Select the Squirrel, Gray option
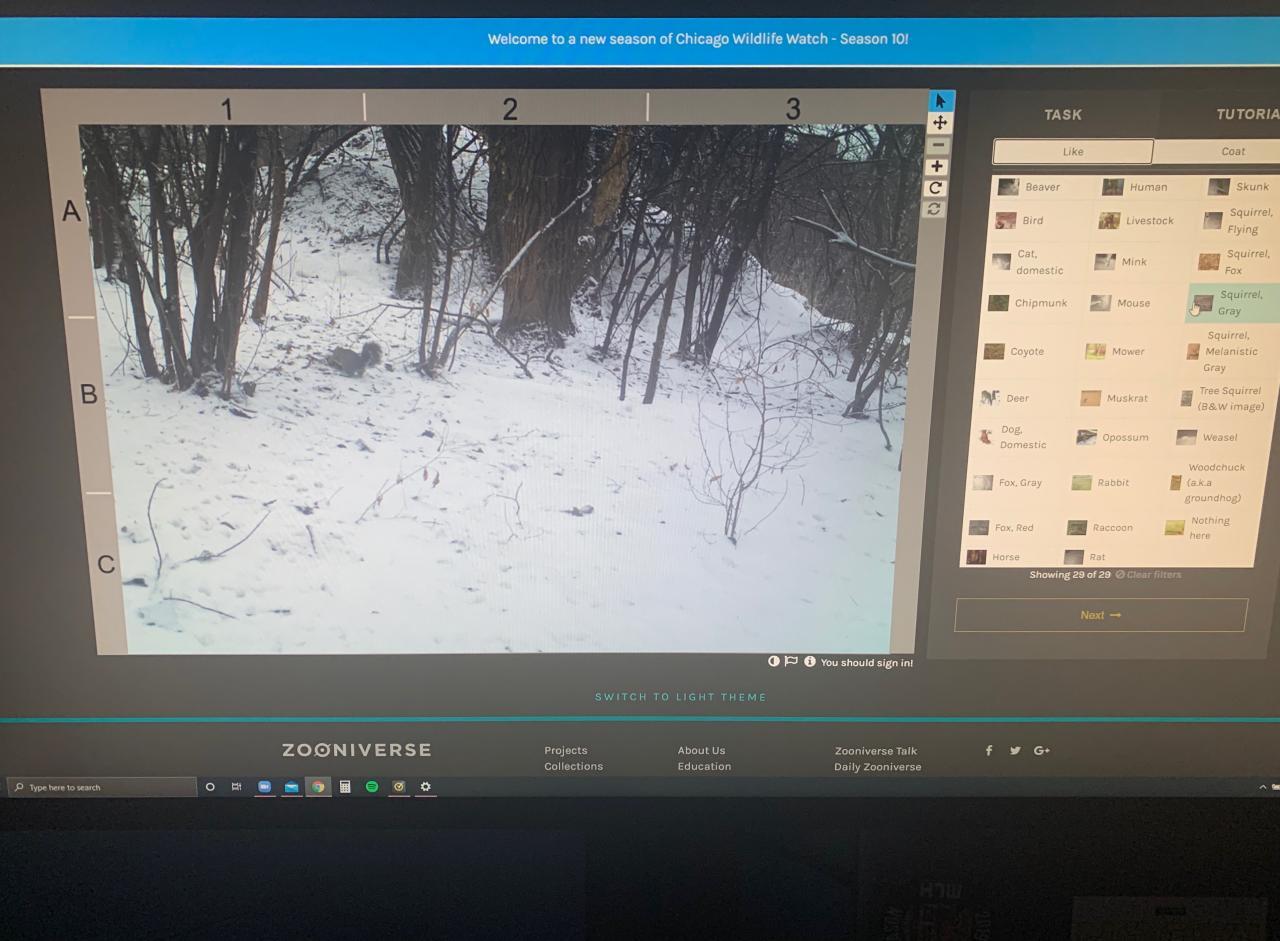 coord(1234,302)
